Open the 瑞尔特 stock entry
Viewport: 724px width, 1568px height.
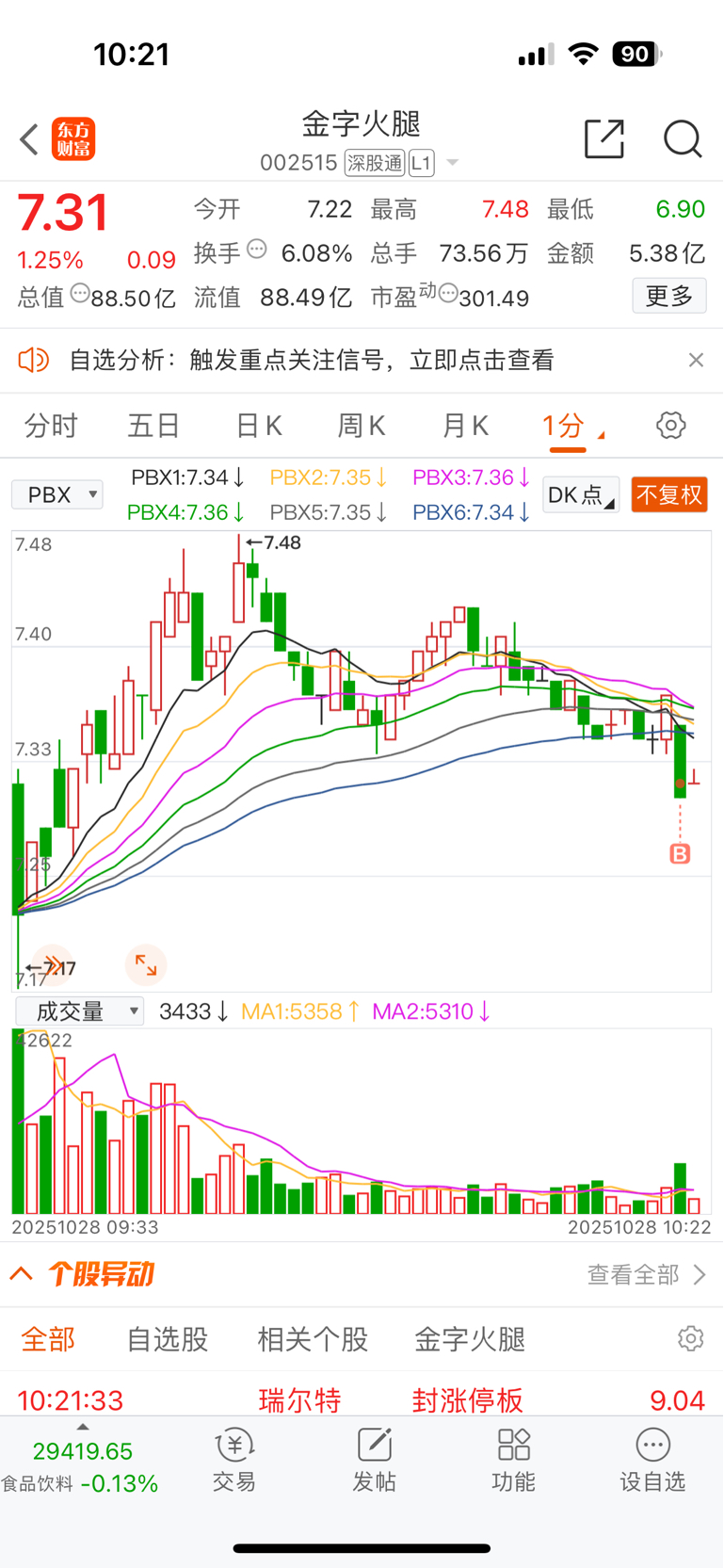tap(299, 1400)
